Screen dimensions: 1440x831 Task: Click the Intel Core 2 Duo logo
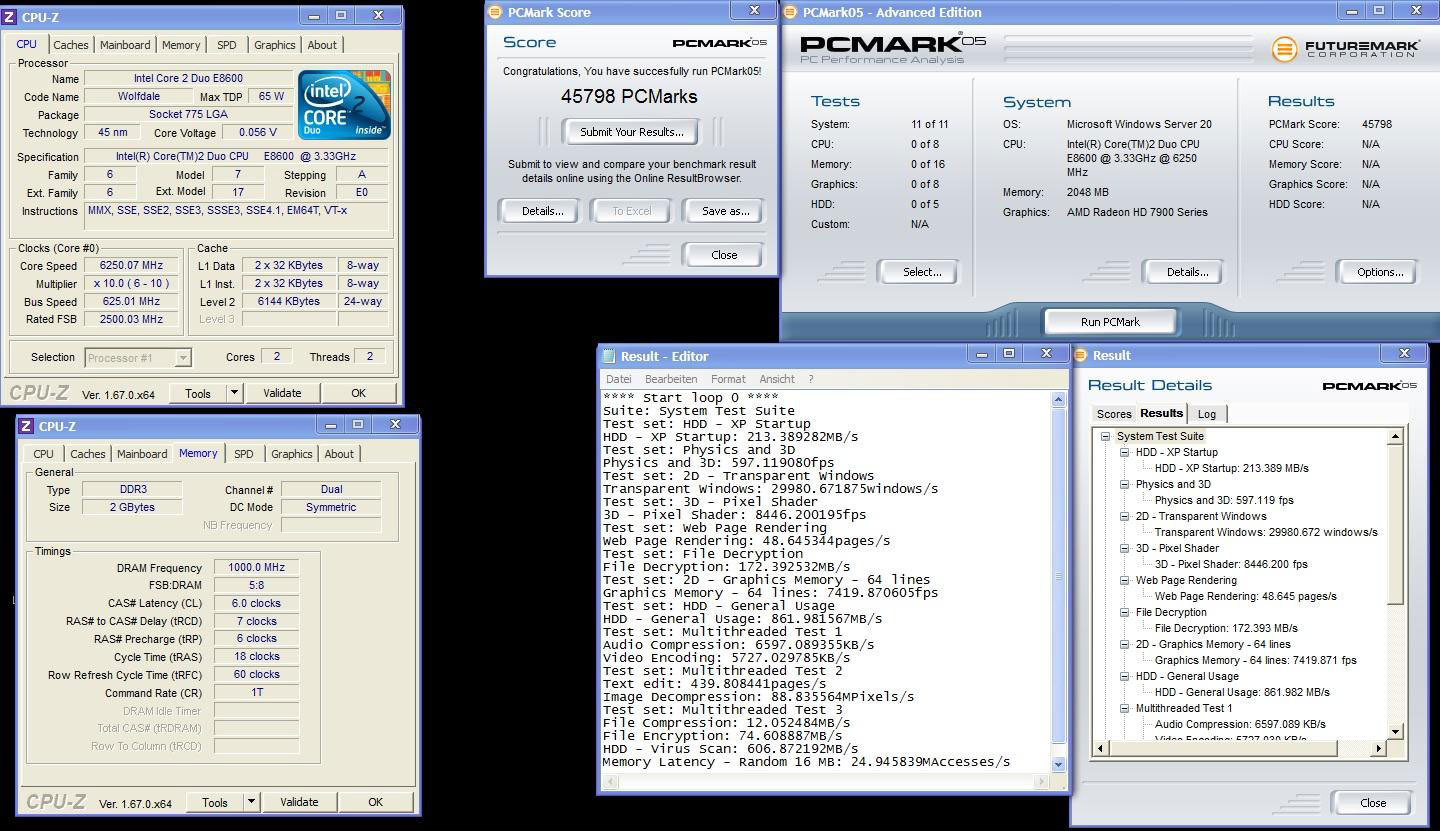(344, 106)
